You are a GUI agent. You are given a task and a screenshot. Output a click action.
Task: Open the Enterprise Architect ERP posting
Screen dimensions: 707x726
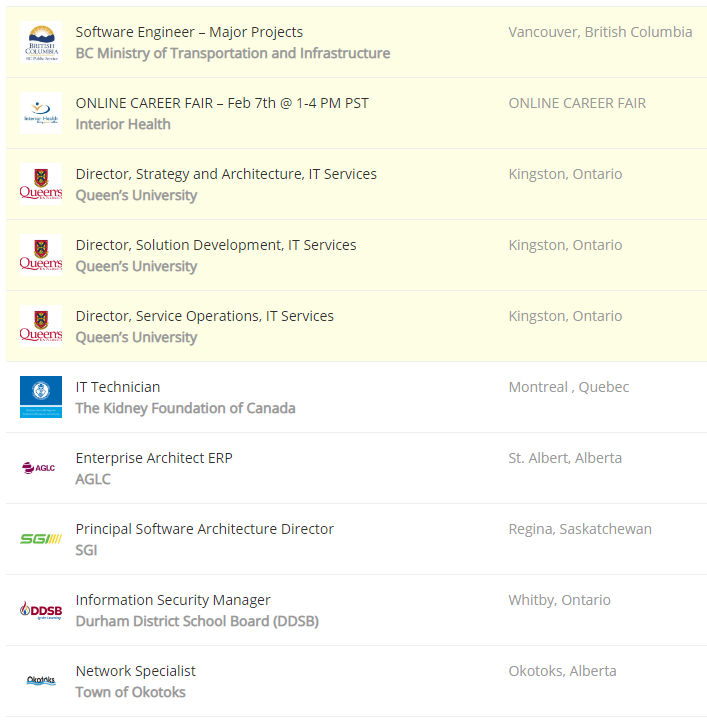[x=154, y=458]
